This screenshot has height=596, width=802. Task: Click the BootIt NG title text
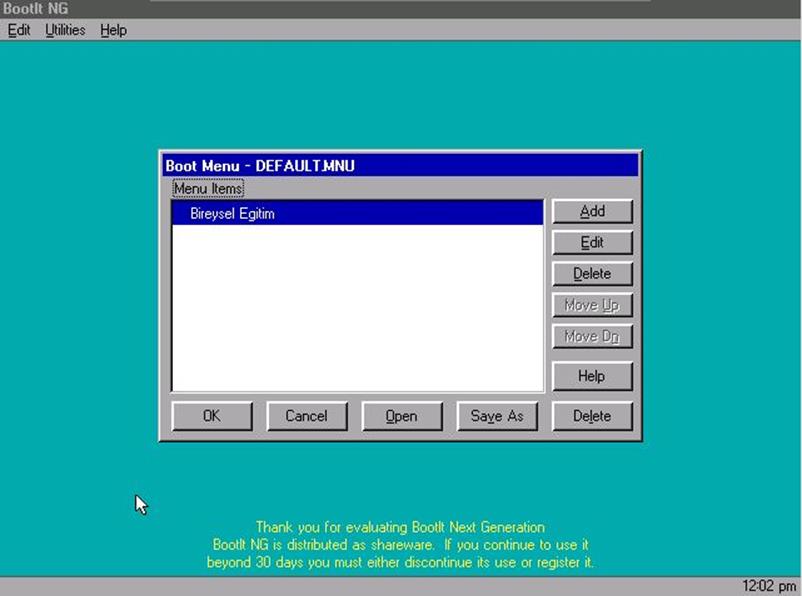pyautogui.click(x=35, y=8)
